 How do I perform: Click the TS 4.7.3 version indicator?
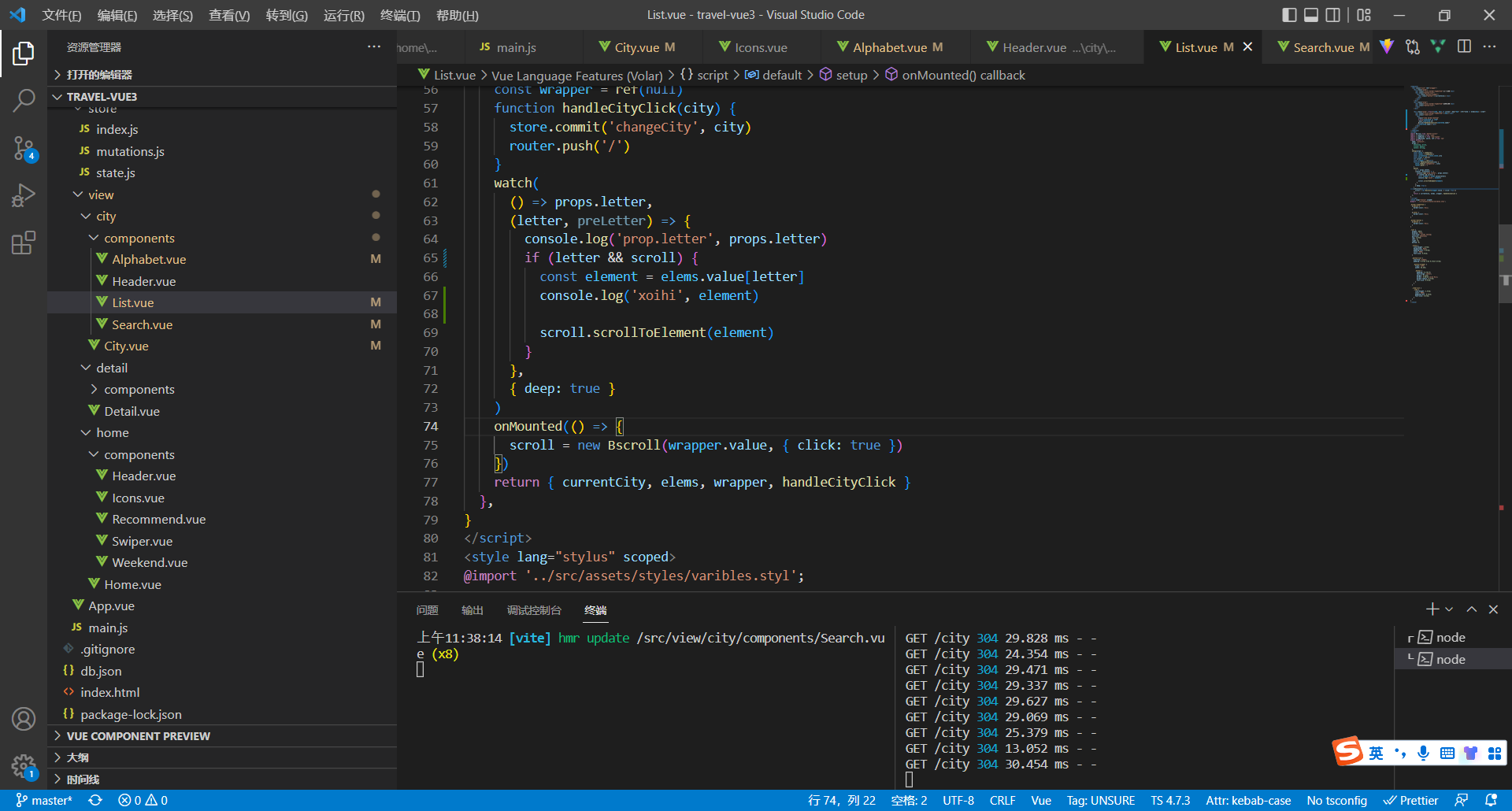pos(1170,800)
